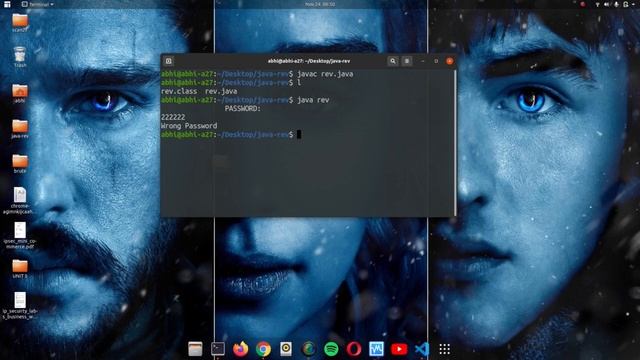Click the terminal search icon
640x360 pixels.
393,61
